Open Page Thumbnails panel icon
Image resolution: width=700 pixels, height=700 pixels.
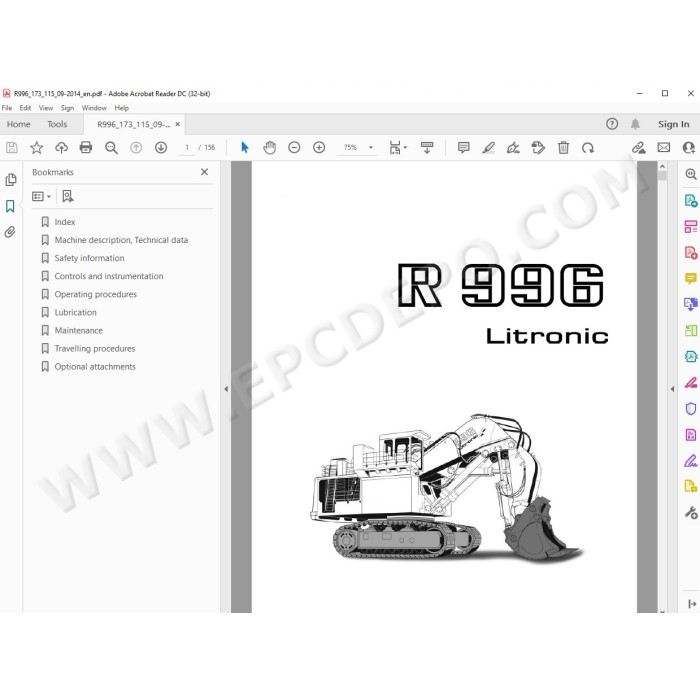(x=11, y=179)
